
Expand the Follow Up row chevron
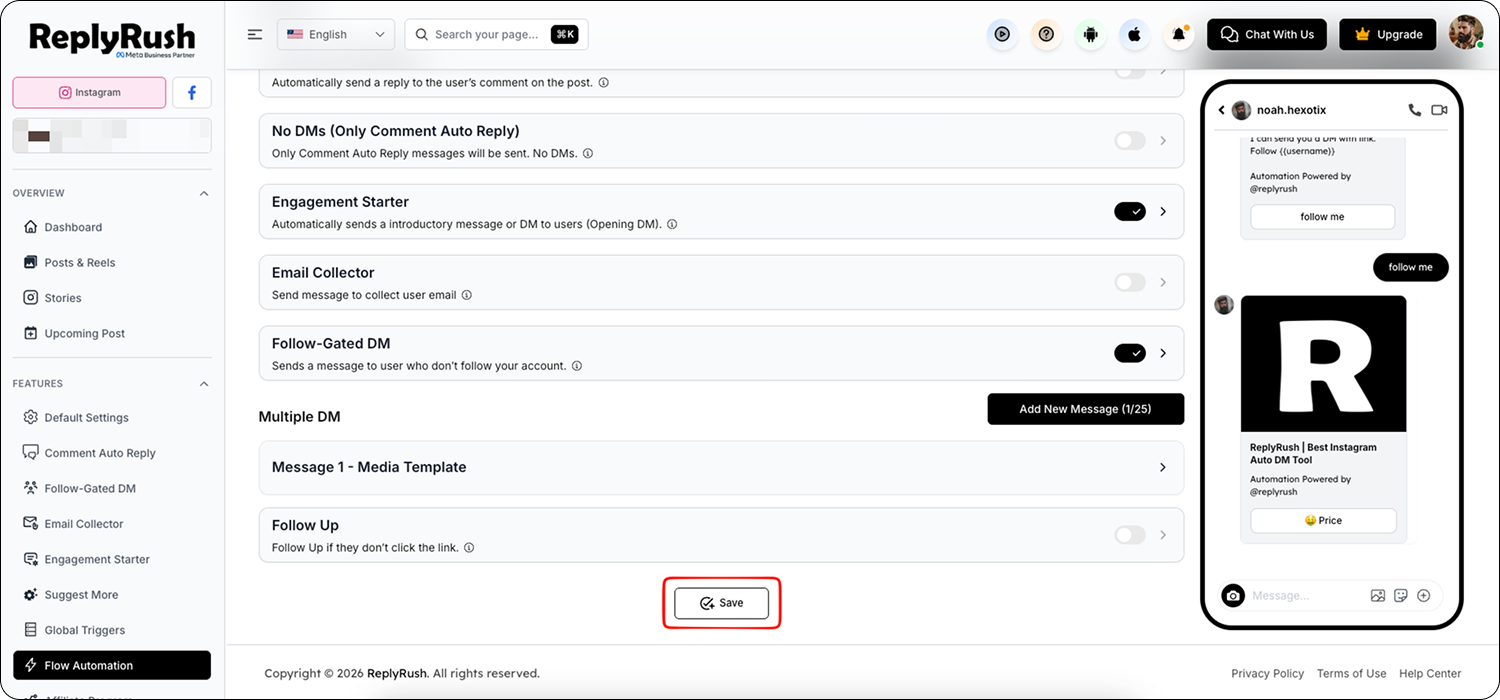(1163, 535)
